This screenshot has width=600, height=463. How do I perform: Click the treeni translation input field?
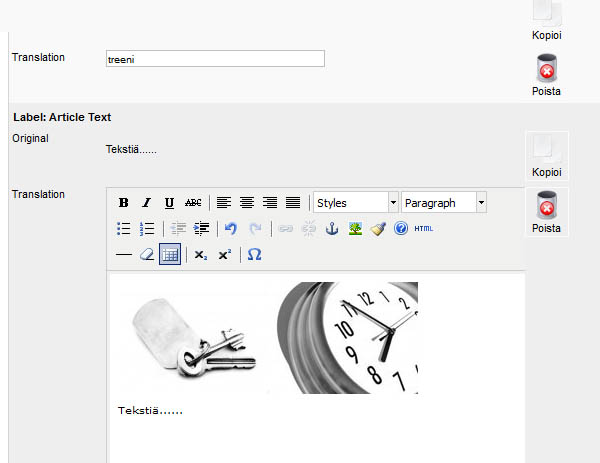pos(215,59)
